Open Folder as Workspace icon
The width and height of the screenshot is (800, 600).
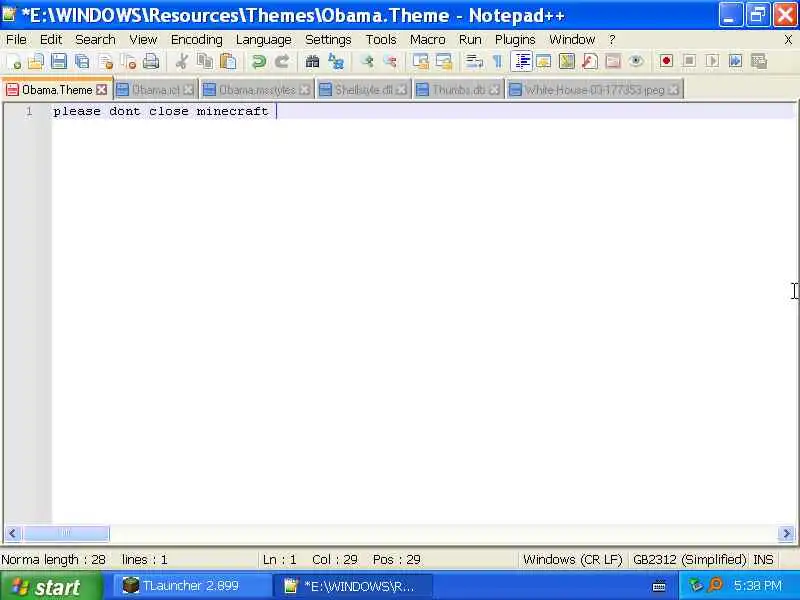click(613, 62)
